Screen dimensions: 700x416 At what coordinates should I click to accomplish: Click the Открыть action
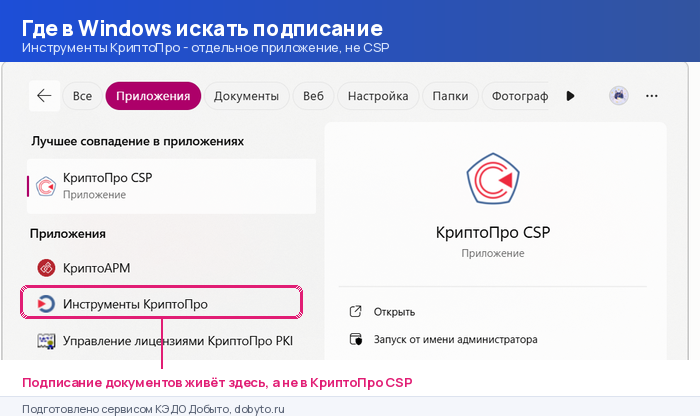point(394,312)
